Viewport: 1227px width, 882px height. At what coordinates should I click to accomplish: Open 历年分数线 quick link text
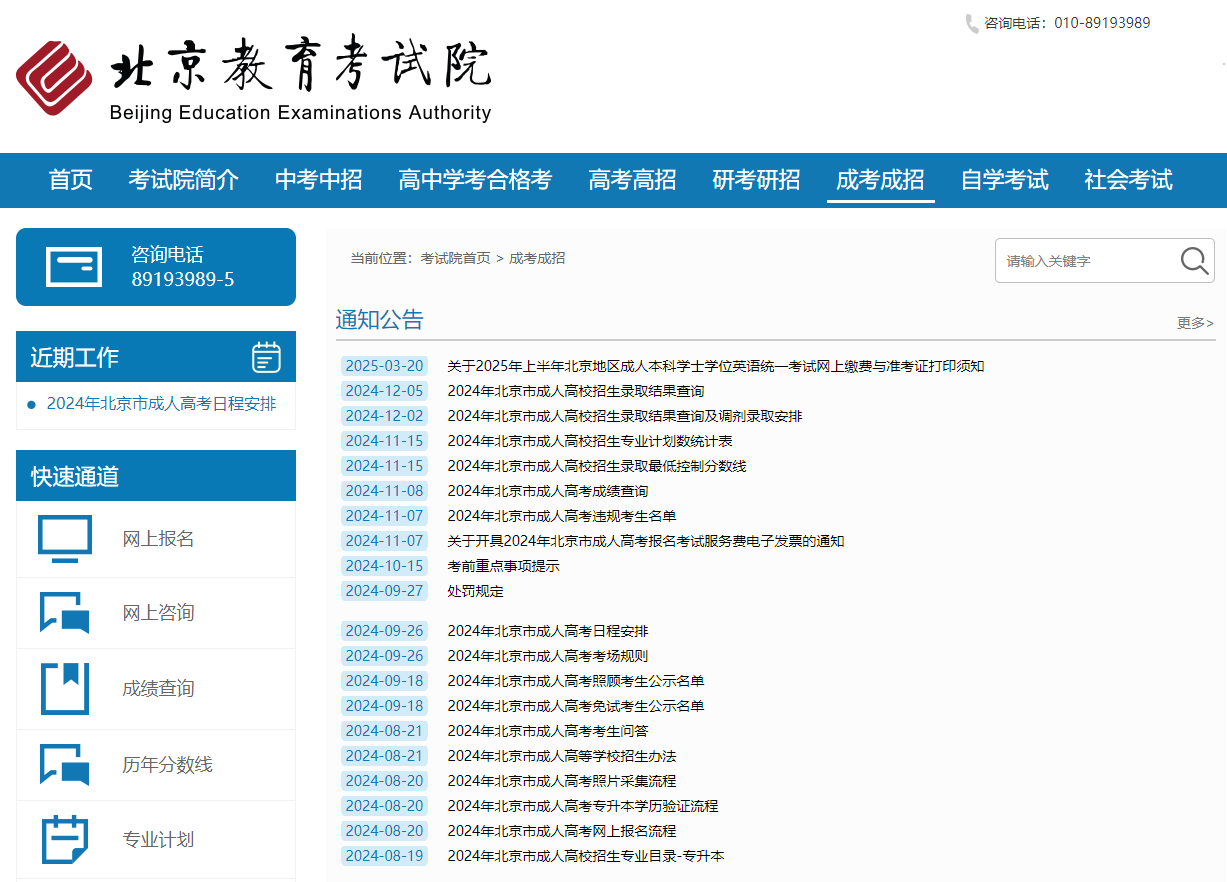tap(167, 765)
